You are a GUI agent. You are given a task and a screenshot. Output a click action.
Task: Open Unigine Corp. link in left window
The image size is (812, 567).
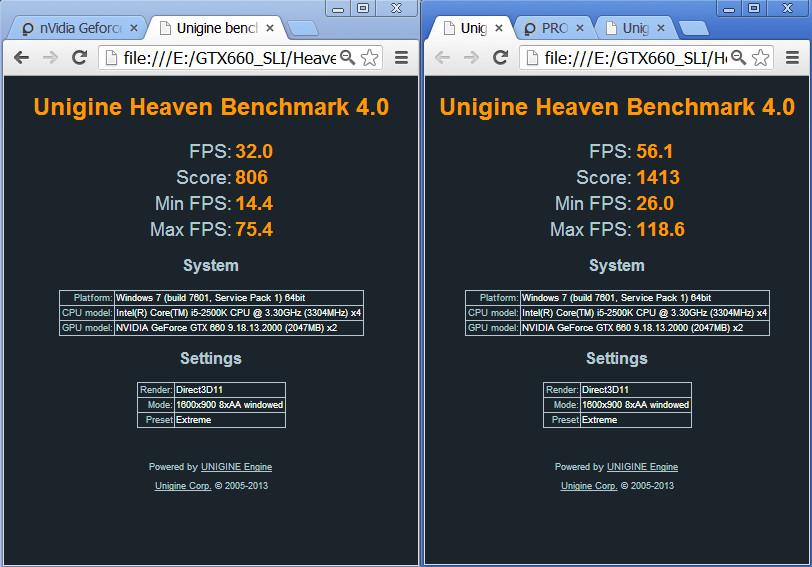tap(183, 486)
